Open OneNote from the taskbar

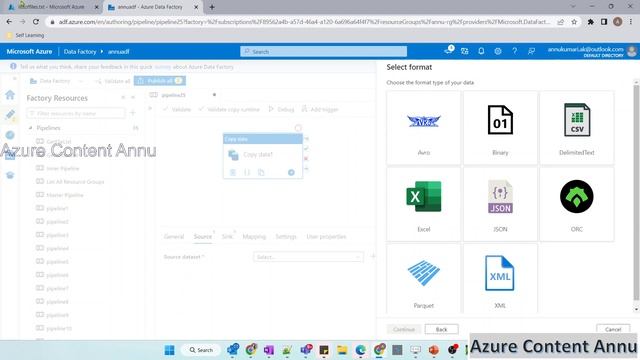pos(269,350)
